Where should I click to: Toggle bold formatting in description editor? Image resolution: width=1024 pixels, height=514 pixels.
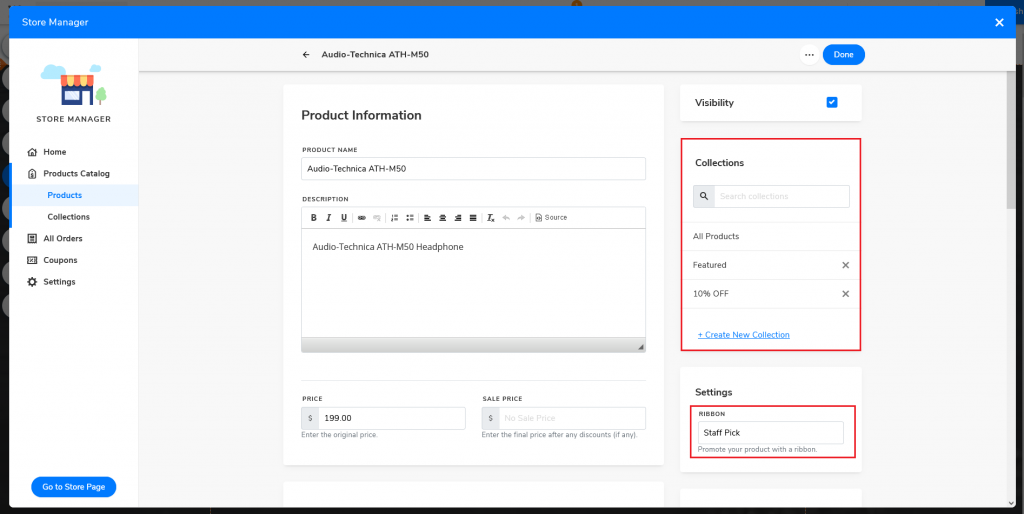coord(313,217)
